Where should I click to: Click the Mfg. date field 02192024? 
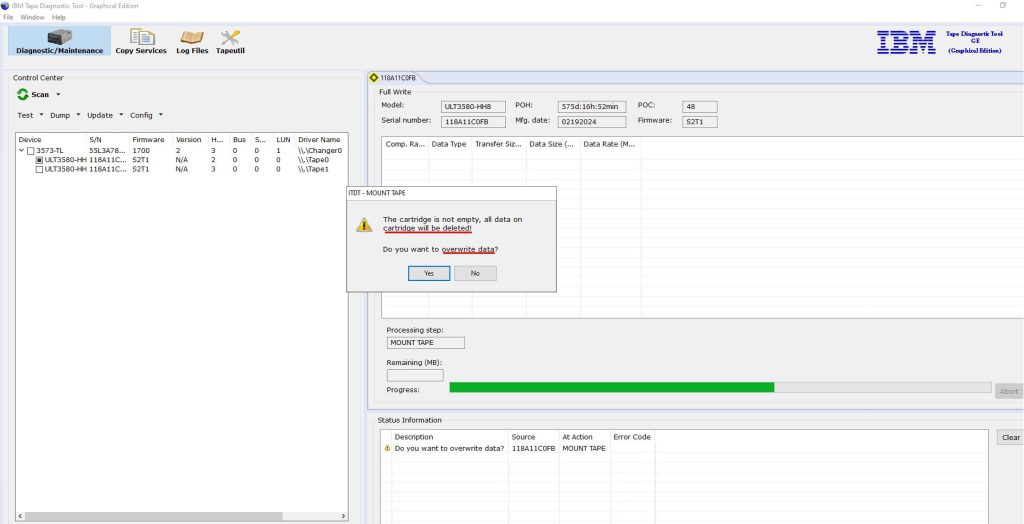pos(592,122)
